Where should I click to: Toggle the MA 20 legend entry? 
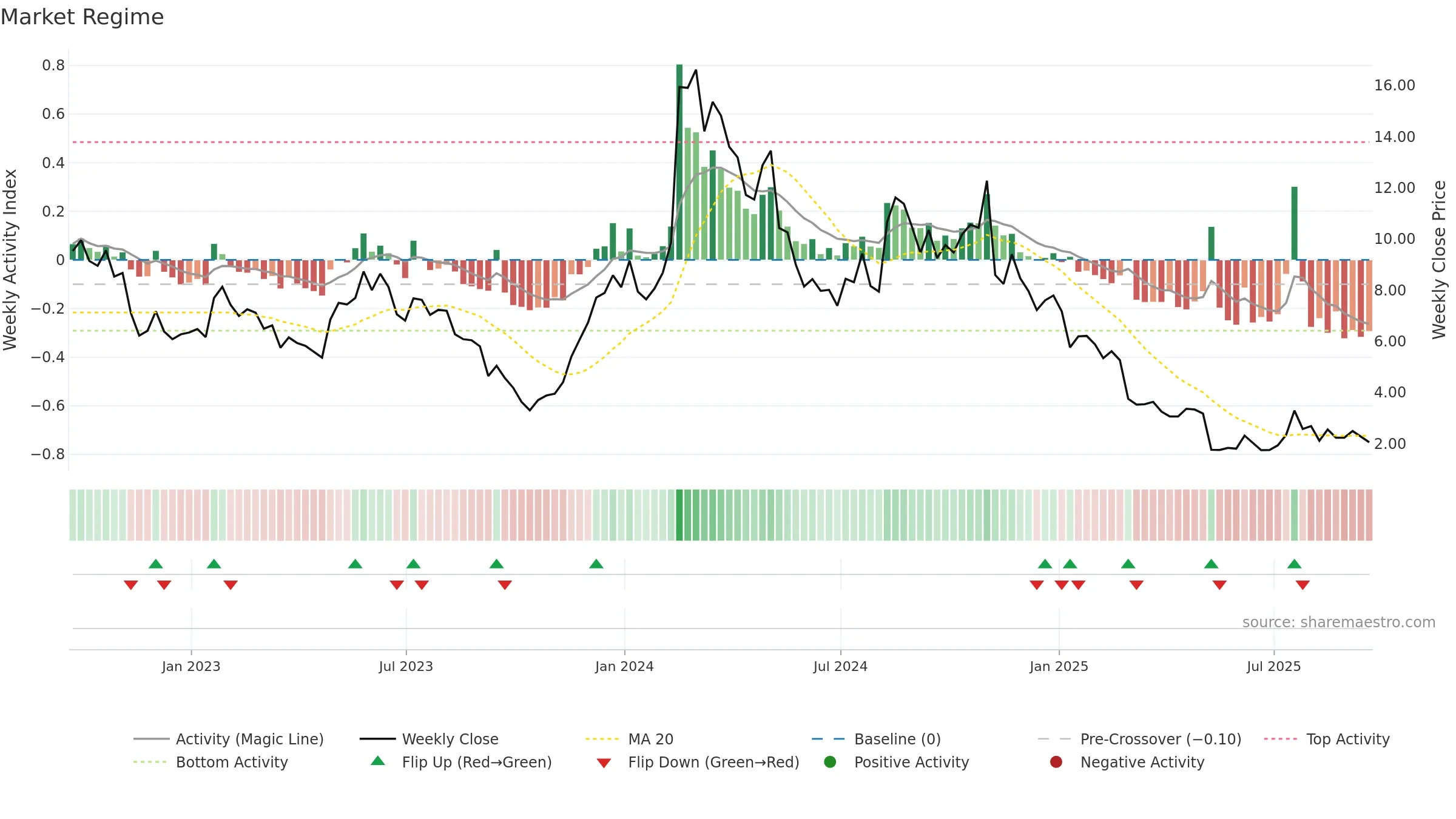tap(630, 739)
